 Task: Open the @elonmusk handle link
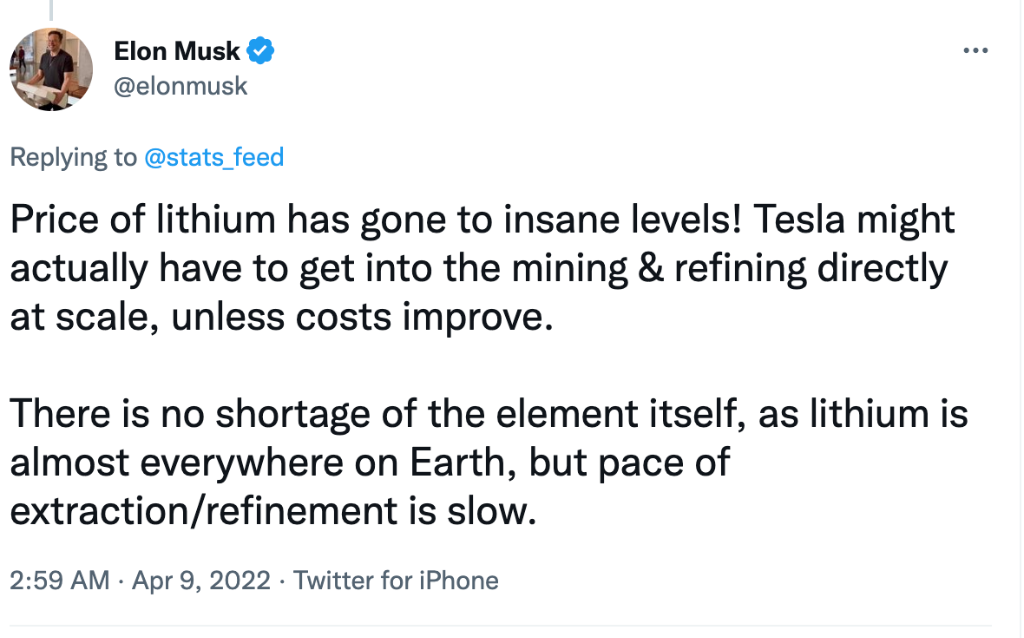[x=180, y=86]
